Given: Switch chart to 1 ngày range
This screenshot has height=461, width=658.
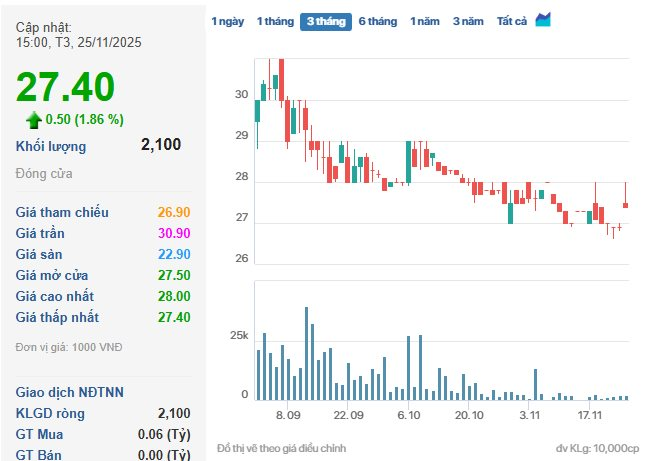Looking at the screenshot, I should [227, 22].
